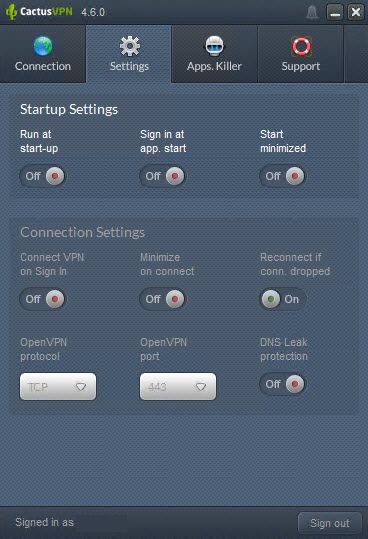Click the lifebuoy Support icon
The image size is (368, 539).
click(301, 46)
